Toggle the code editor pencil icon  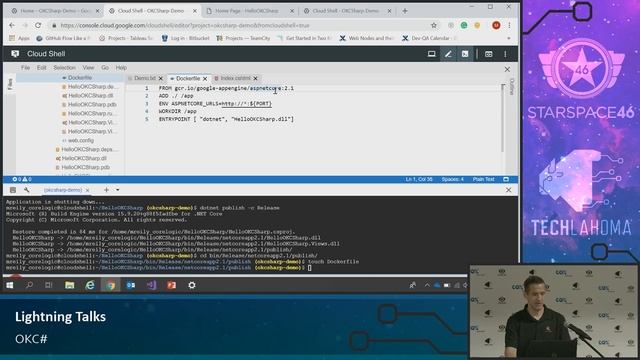(x=448, y=54)
